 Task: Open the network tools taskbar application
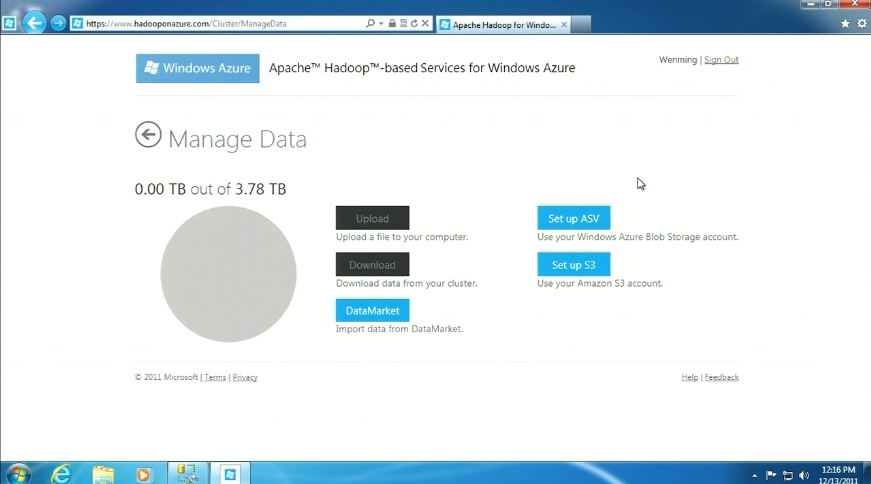(x=187, y=473)
